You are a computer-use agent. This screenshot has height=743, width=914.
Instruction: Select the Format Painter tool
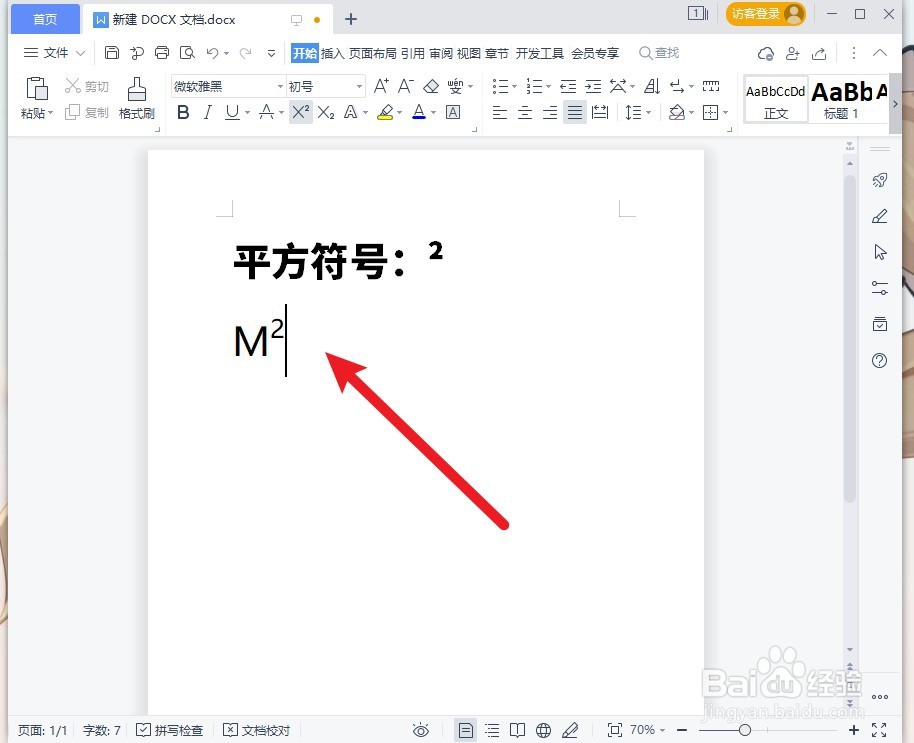click(136, 98)
